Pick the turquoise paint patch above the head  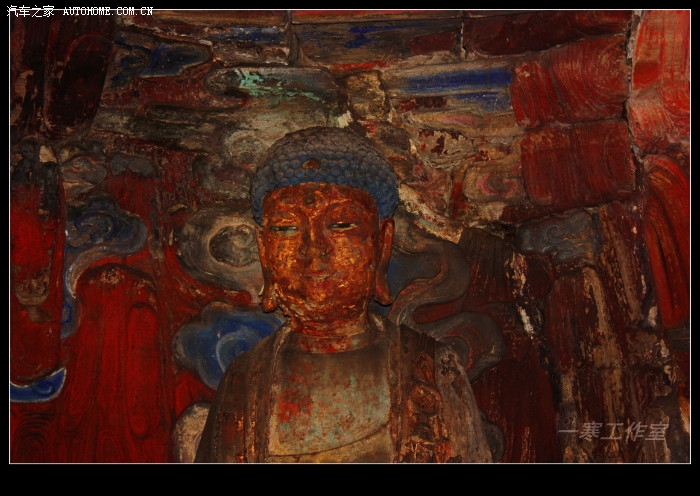pos(262,85)
